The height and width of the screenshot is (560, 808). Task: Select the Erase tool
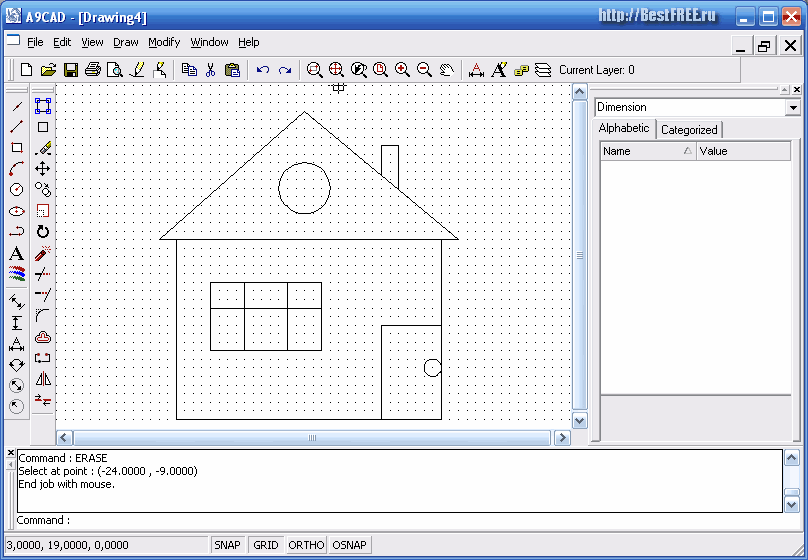(x=43, y=148)
